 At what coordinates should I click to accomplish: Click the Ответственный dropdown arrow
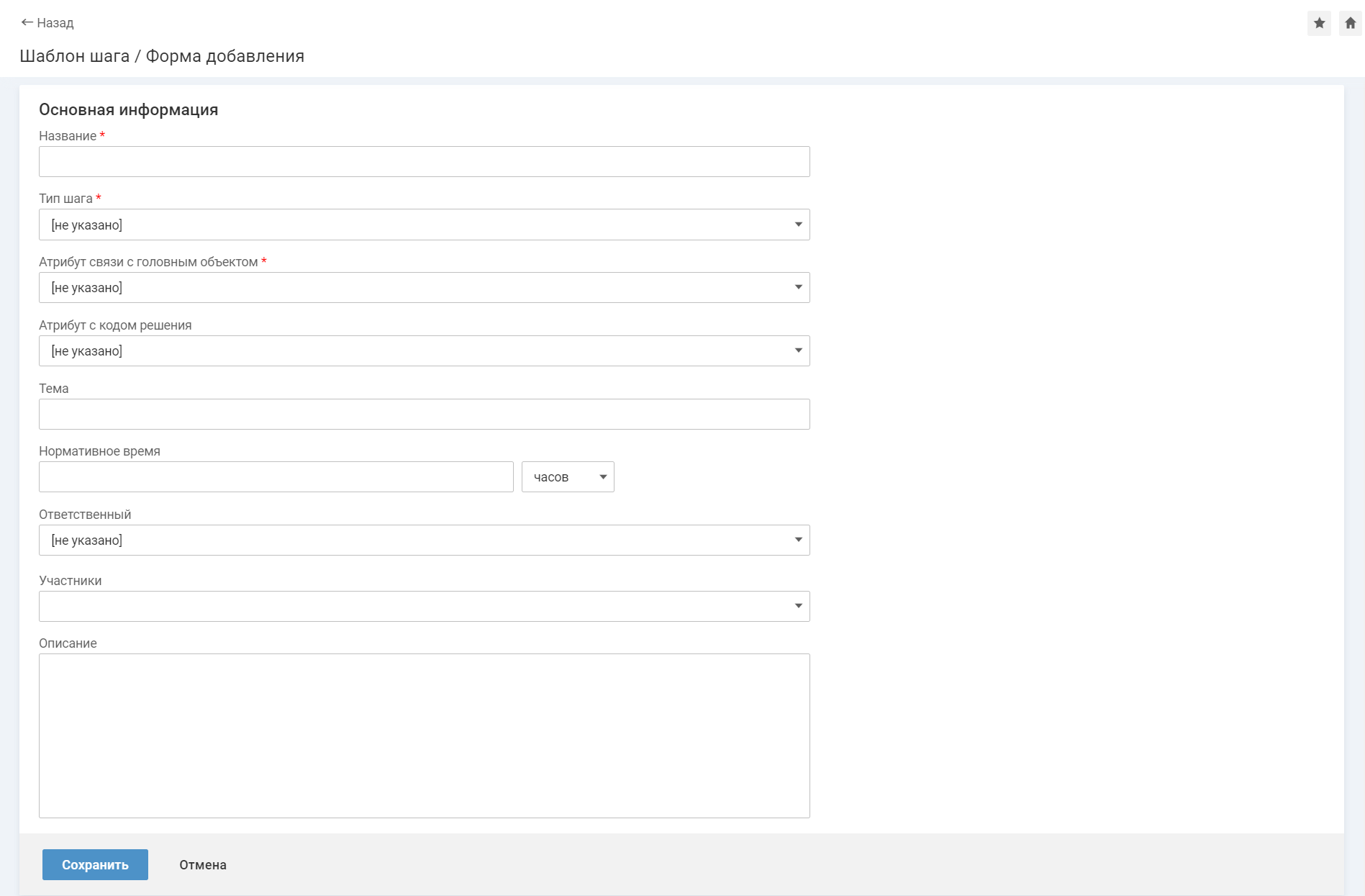[798, 540]
